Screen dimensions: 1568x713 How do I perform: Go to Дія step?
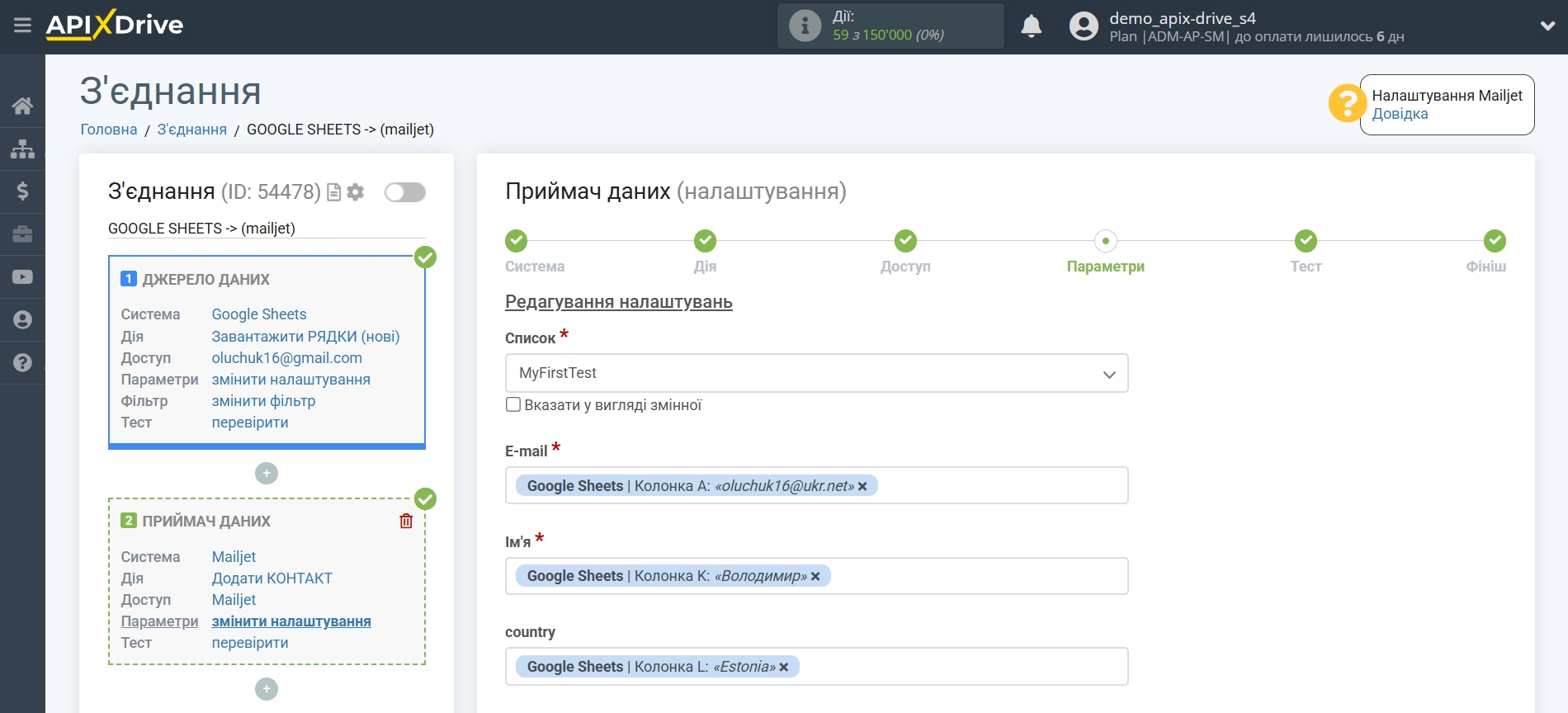705,241
